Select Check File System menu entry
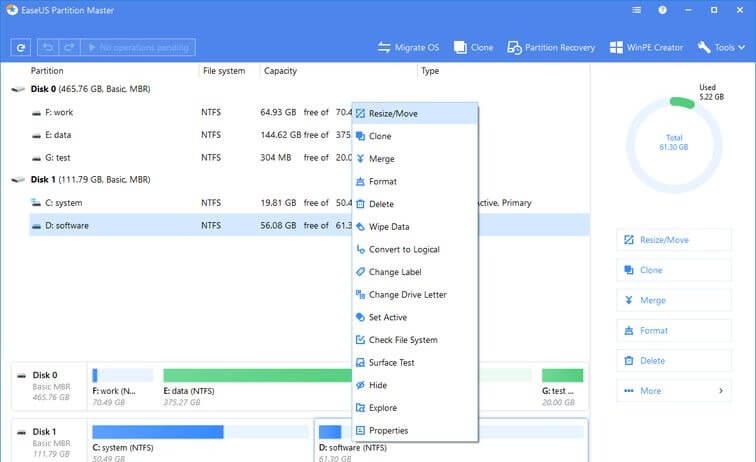The image size is (756, 462). pyautogui.click(x=415, y=340)
